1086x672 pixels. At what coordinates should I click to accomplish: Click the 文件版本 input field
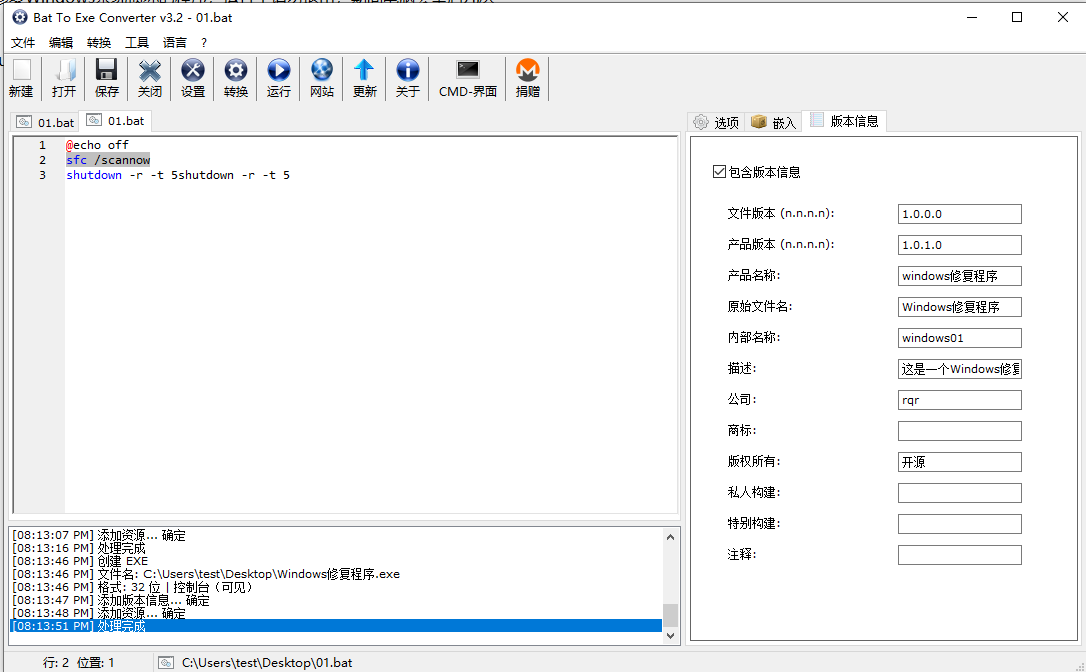coord(959,214)
